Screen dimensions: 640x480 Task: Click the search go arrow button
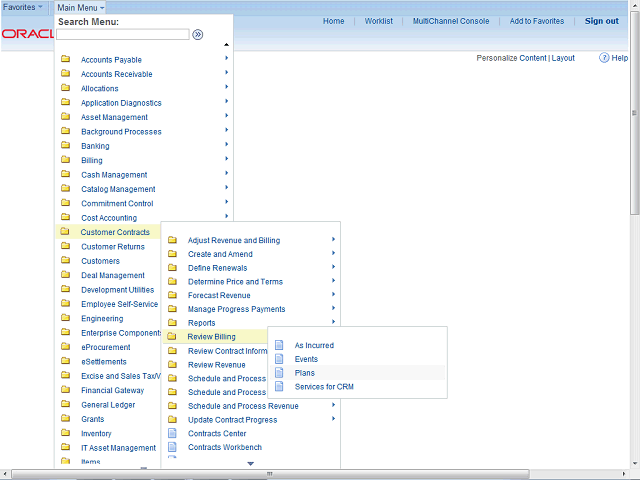pyautogui.click(x=198, y=35)
